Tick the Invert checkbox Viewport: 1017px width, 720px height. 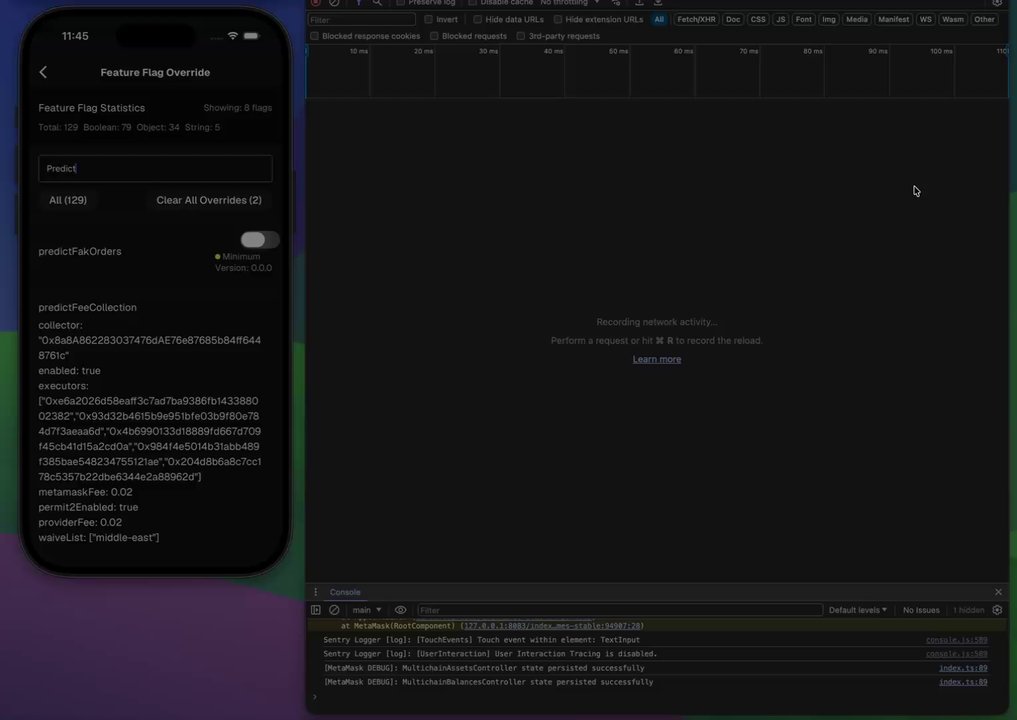(428, 19)
